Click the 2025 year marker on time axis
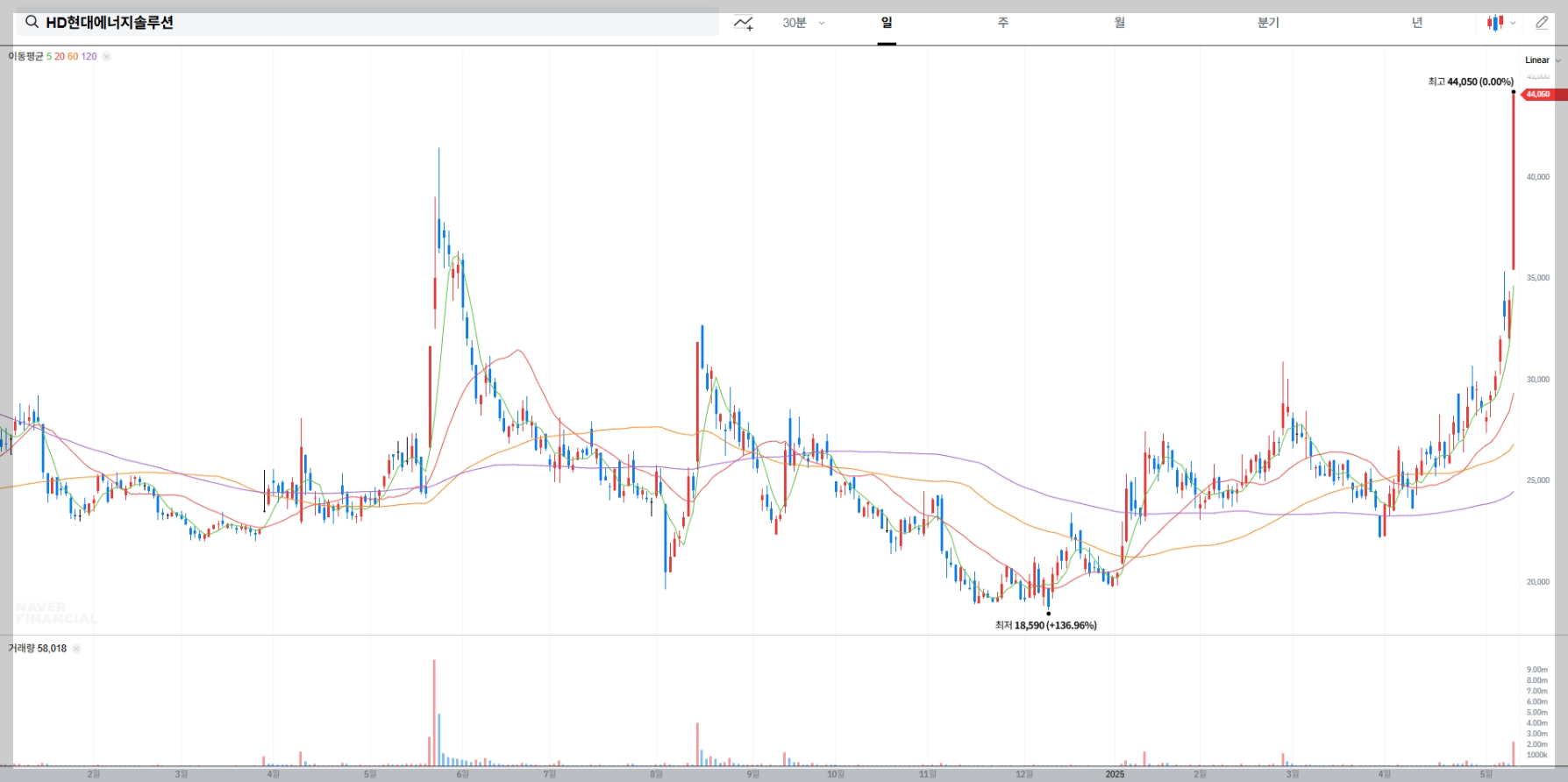 tap(1115, 774)
